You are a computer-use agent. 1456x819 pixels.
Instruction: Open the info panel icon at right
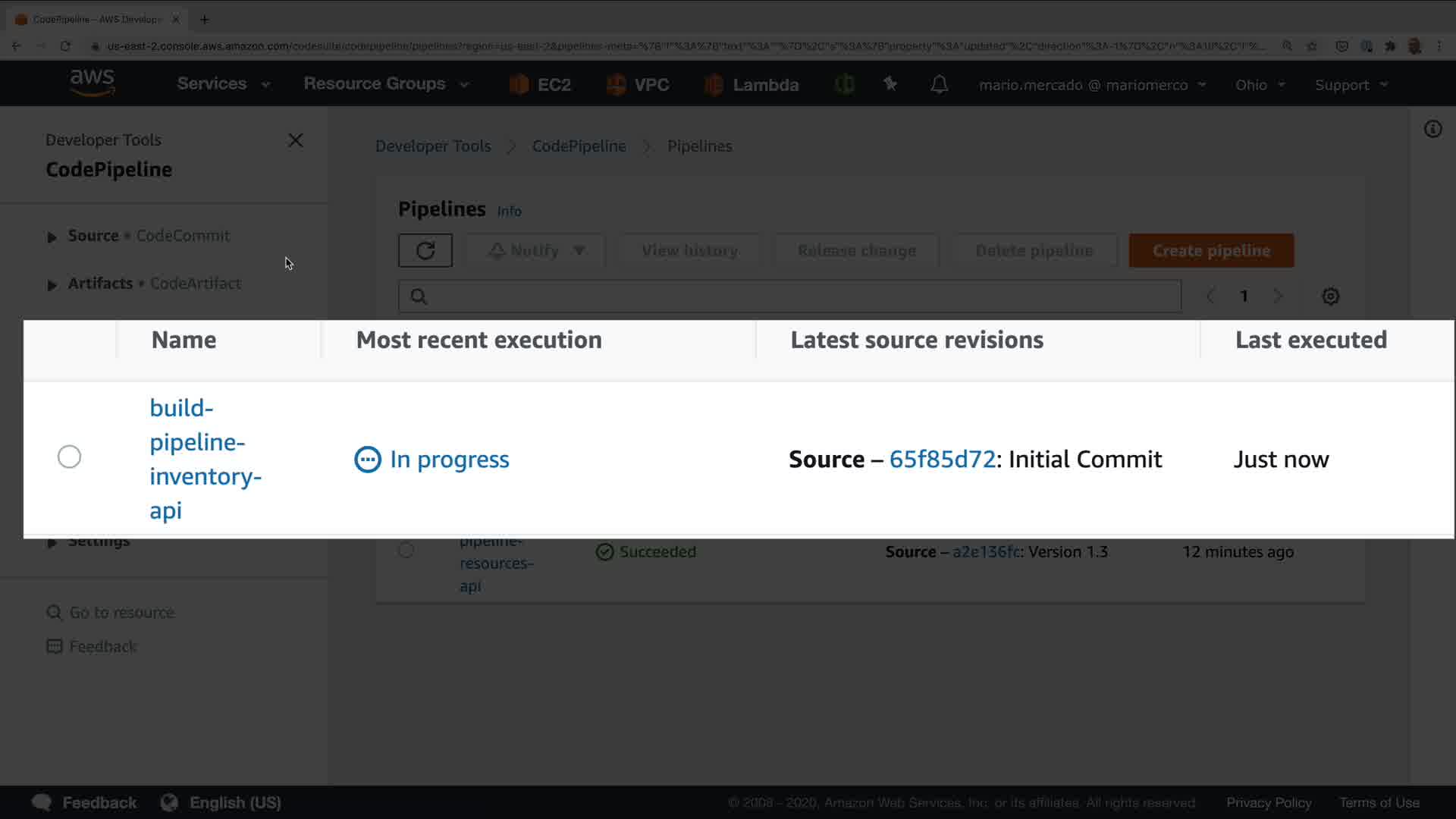[1432, 129]
